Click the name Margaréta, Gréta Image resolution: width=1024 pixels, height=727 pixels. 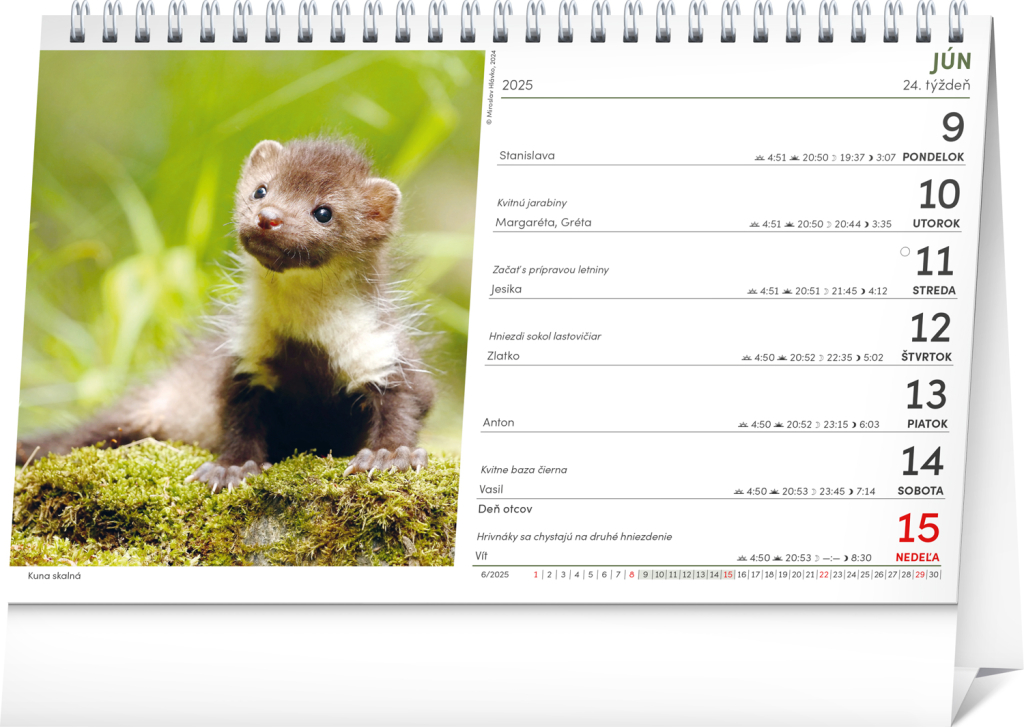click(x=543, y=223)
